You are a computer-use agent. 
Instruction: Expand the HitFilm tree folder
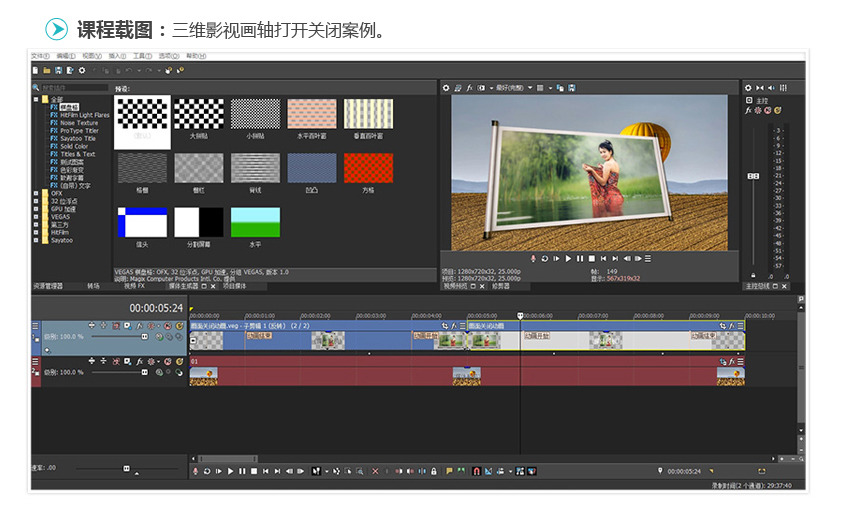tap(36, 232)
